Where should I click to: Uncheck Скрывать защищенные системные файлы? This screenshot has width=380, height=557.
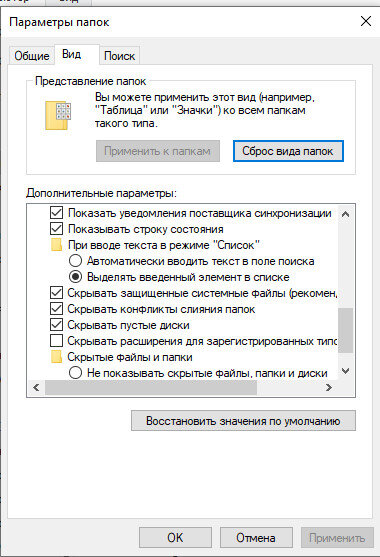pyautogui.click(x=56, y=293)
